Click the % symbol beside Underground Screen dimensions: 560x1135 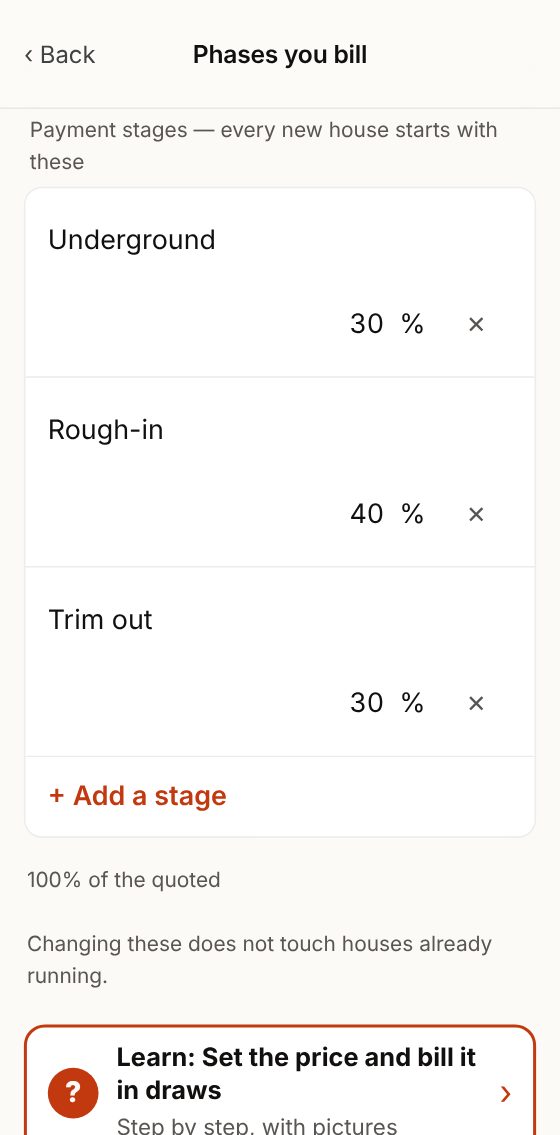point(412,324)
